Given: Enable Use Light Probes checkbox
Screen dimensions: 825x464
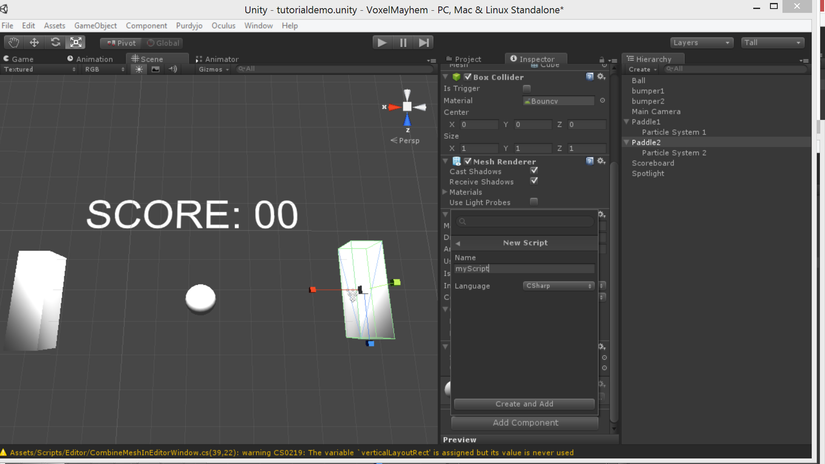Looking at the screenshot, I should click(x=534, y=202).
